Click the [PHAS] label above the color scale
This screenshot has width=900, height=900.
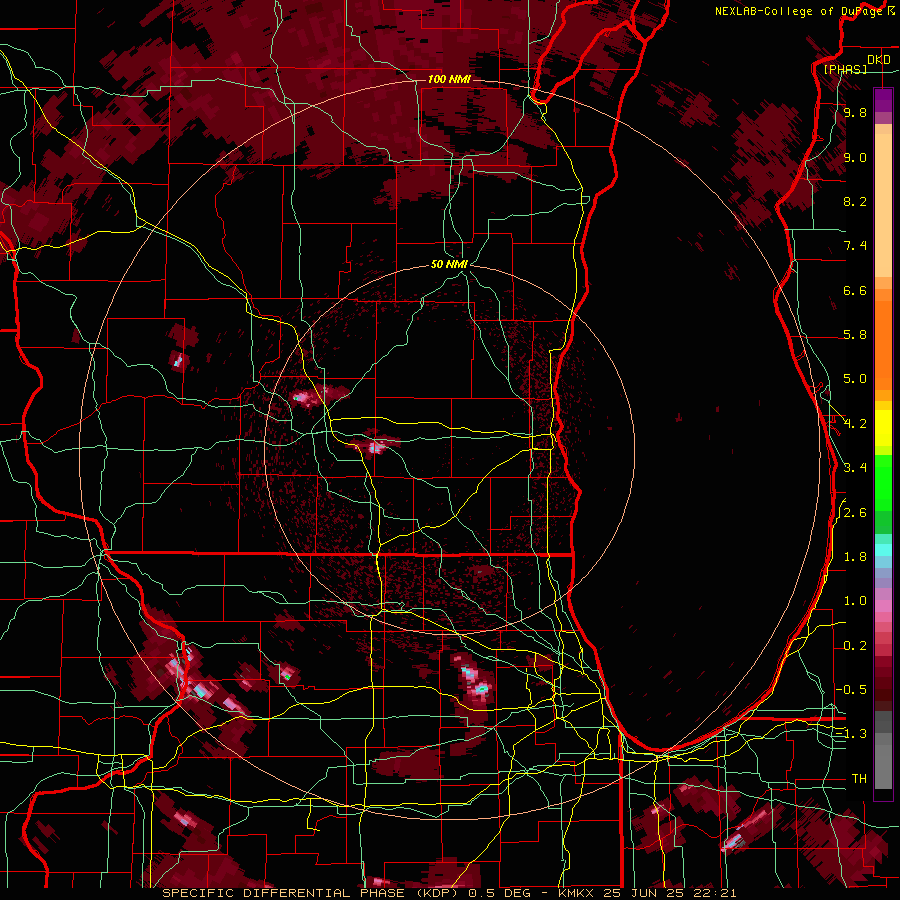(x=845, y=69)
